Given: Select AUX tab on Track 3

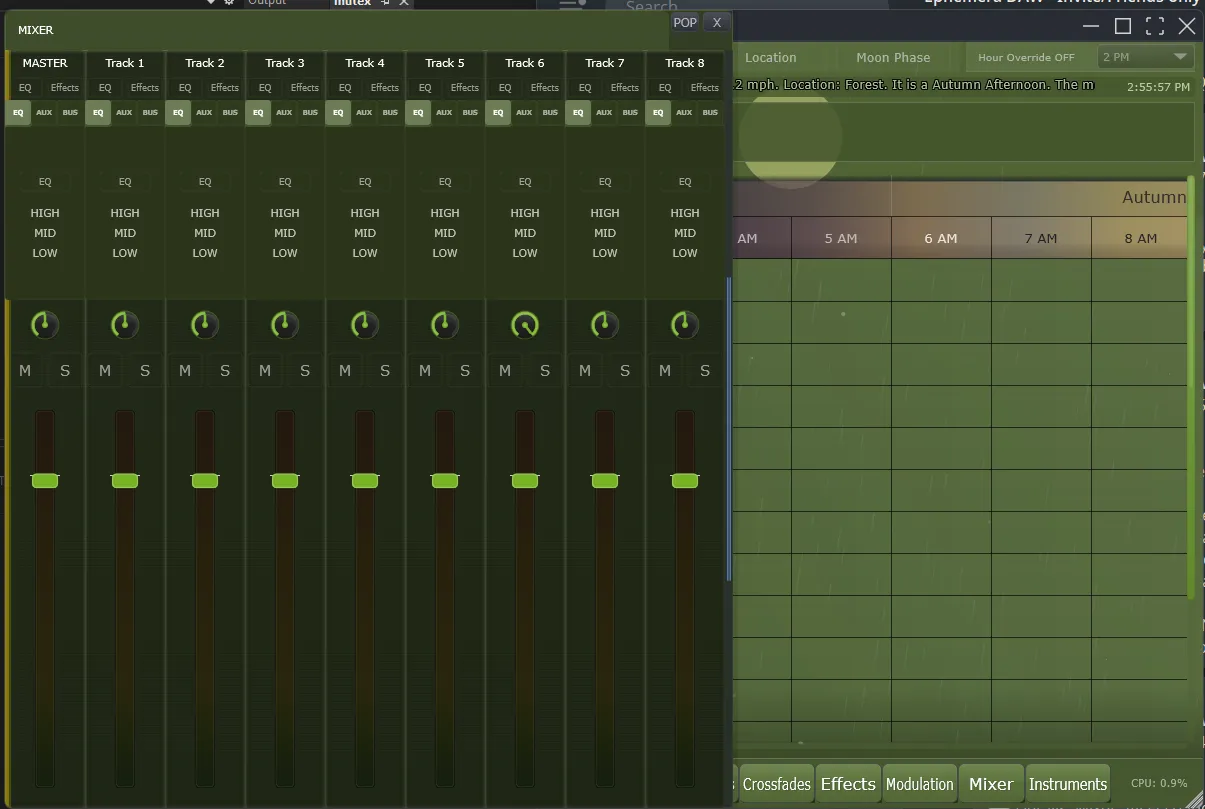Looking at the screenshot, I should coord(284,113).
